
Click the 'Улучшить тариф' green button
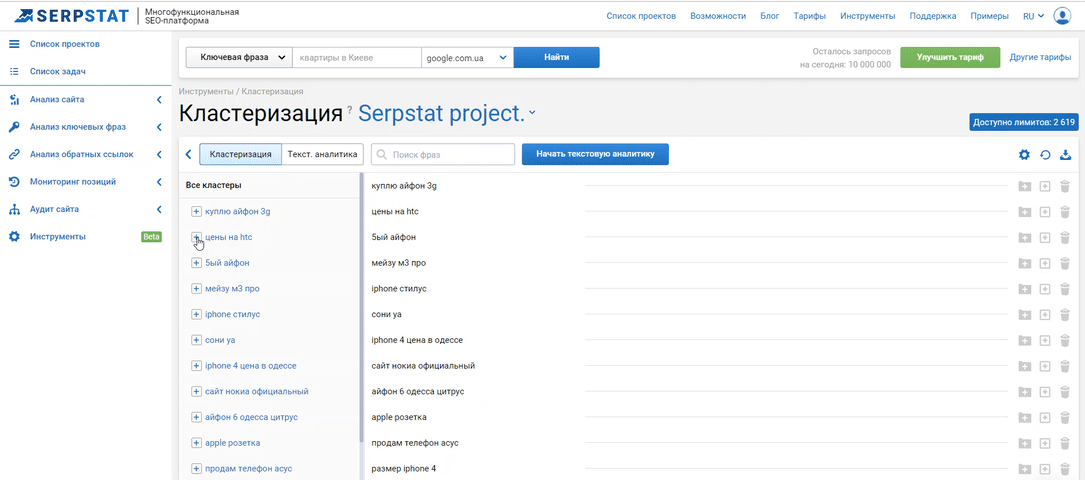tap(950, 57)
